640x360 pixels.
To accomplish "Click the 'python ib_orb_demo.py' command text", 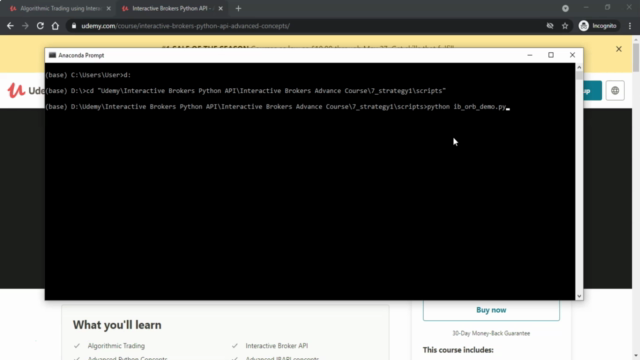I will click(x=467, y=107).
